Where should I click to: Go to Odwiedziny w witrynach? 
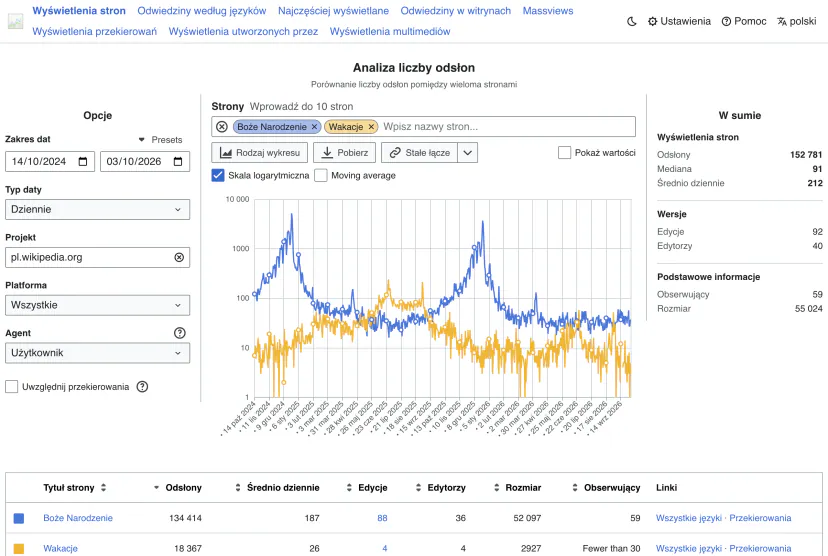click(456, 11)
